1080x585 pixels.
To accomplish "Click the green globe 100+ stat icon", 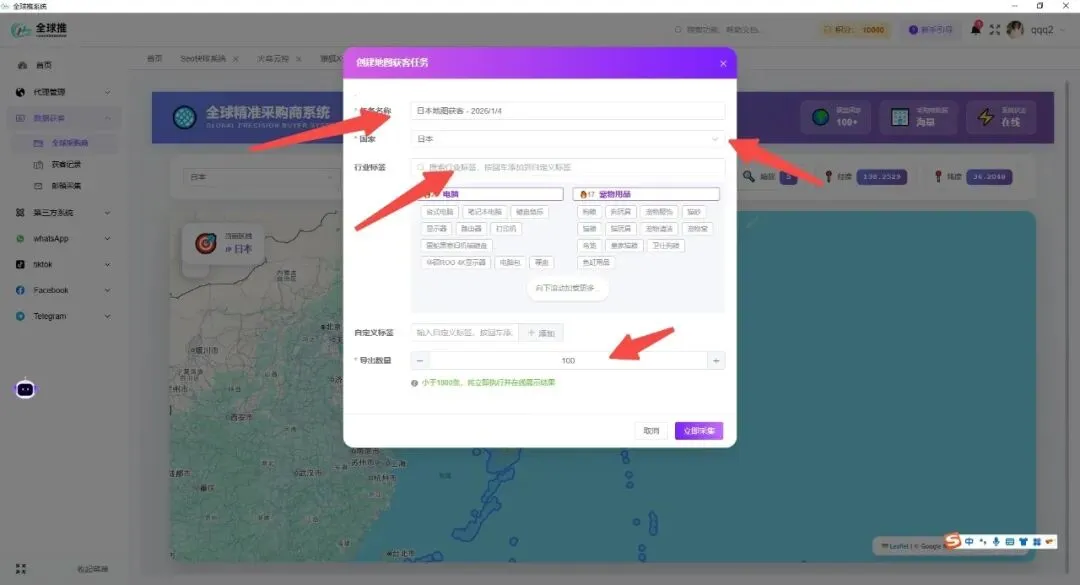I will coord(820,117).
